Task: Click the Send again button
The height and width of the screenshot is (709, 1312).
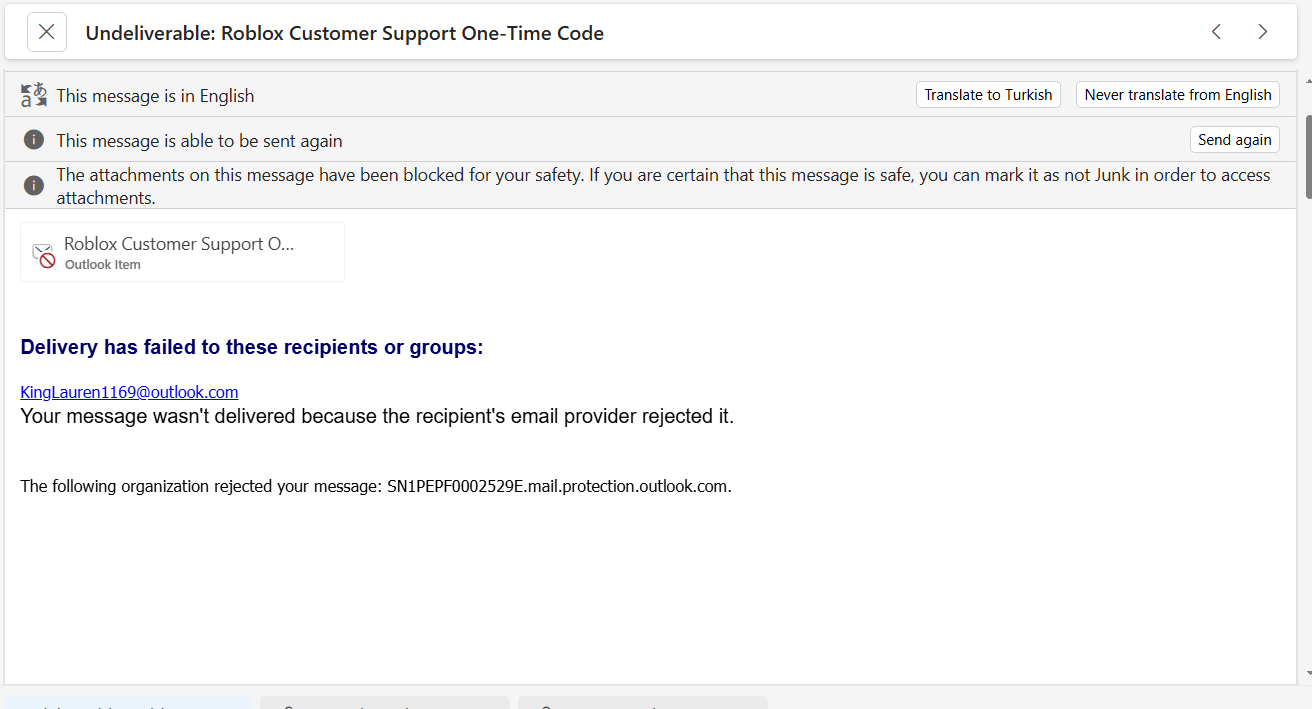Action: pos(1235,140)
